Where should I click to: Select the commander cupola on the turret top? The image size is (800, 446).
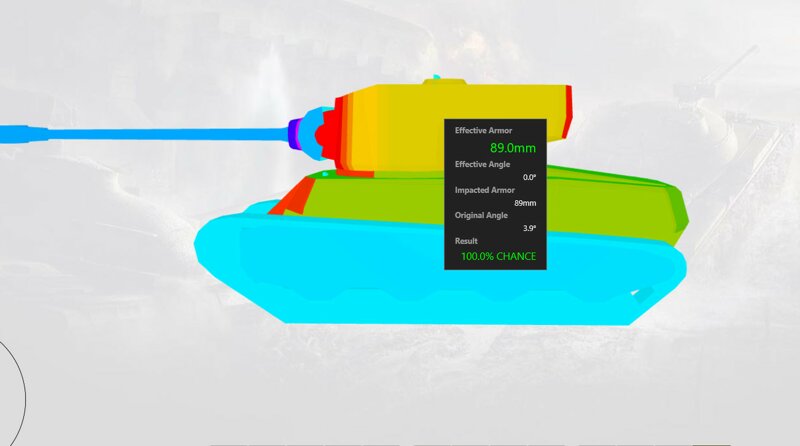pyautogui.click(x=444, y=81)
